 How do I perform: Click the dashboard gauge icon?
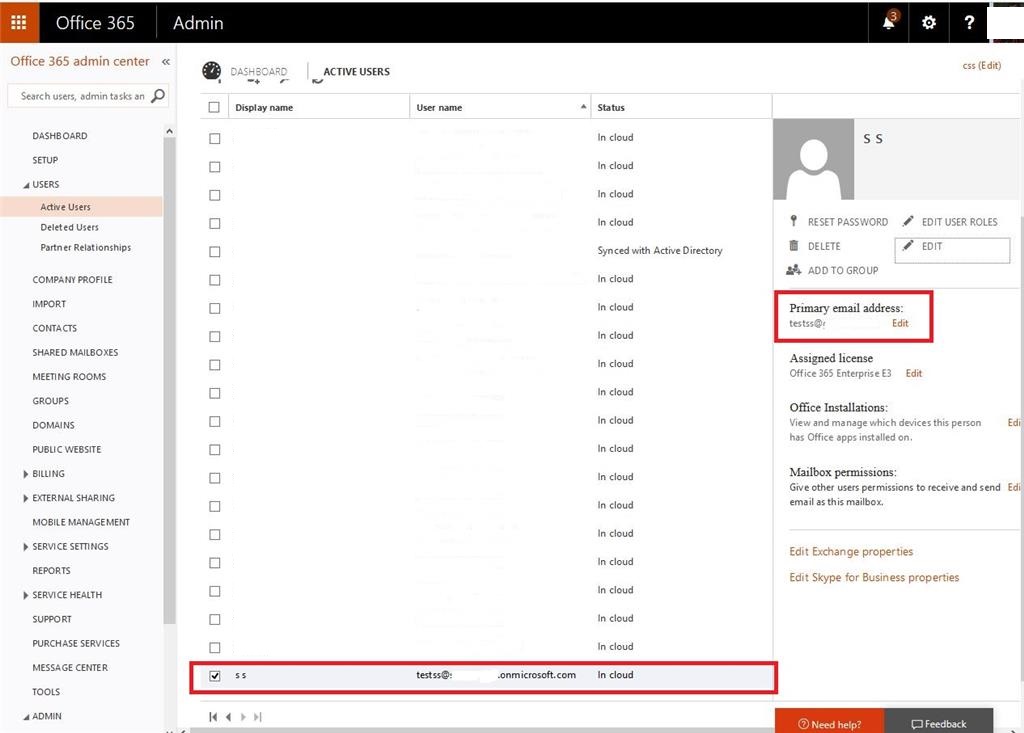coord(212,71)
